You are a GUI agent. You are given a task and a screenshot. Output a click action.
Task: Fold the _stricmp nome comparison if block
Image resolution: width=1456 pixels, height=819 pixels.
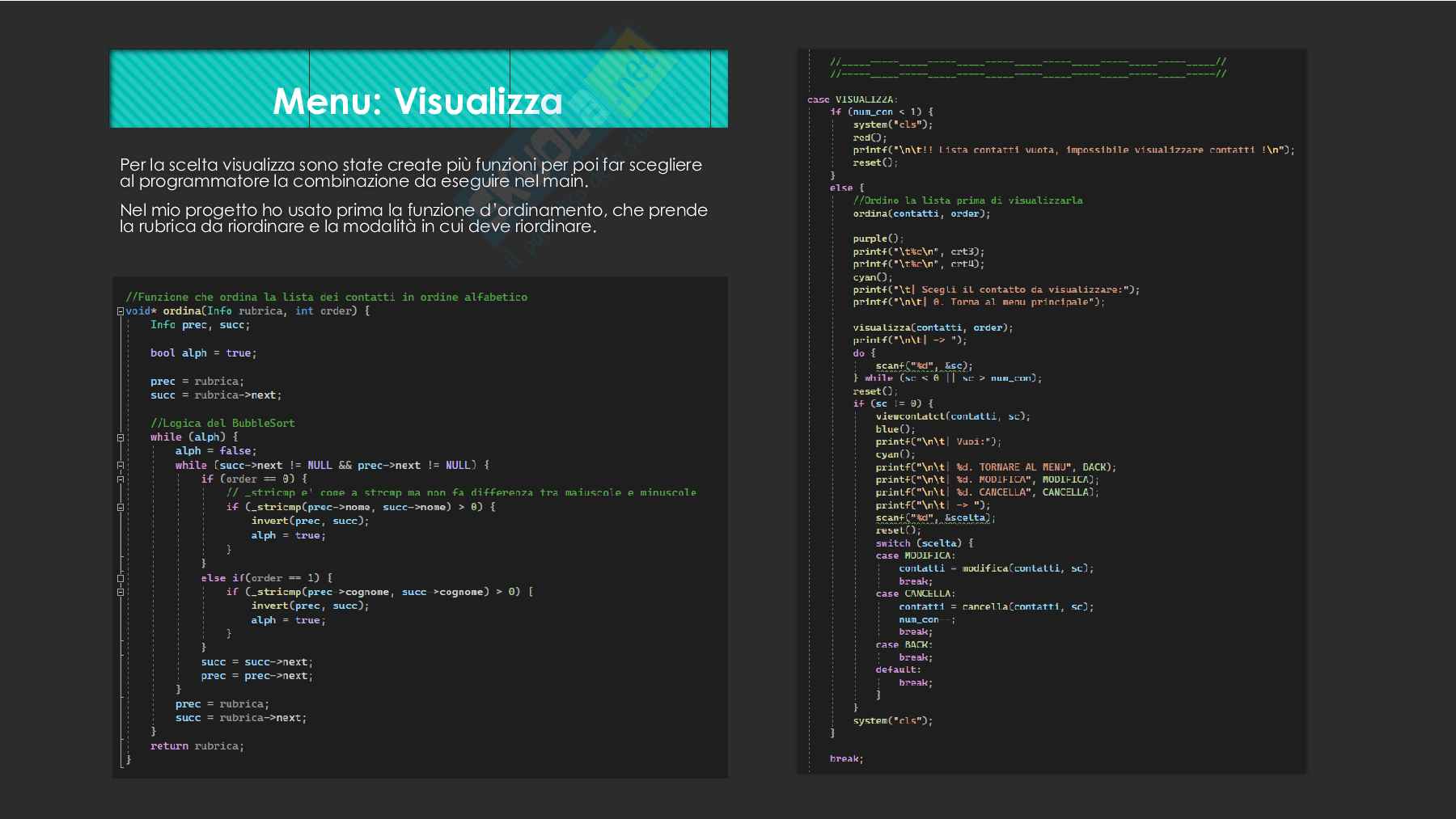121,508
